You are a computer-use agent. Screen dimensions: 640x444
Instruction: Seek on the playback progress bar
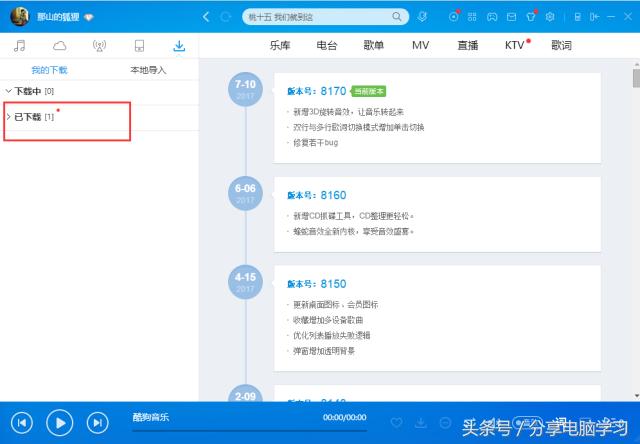tap(249, 430)
